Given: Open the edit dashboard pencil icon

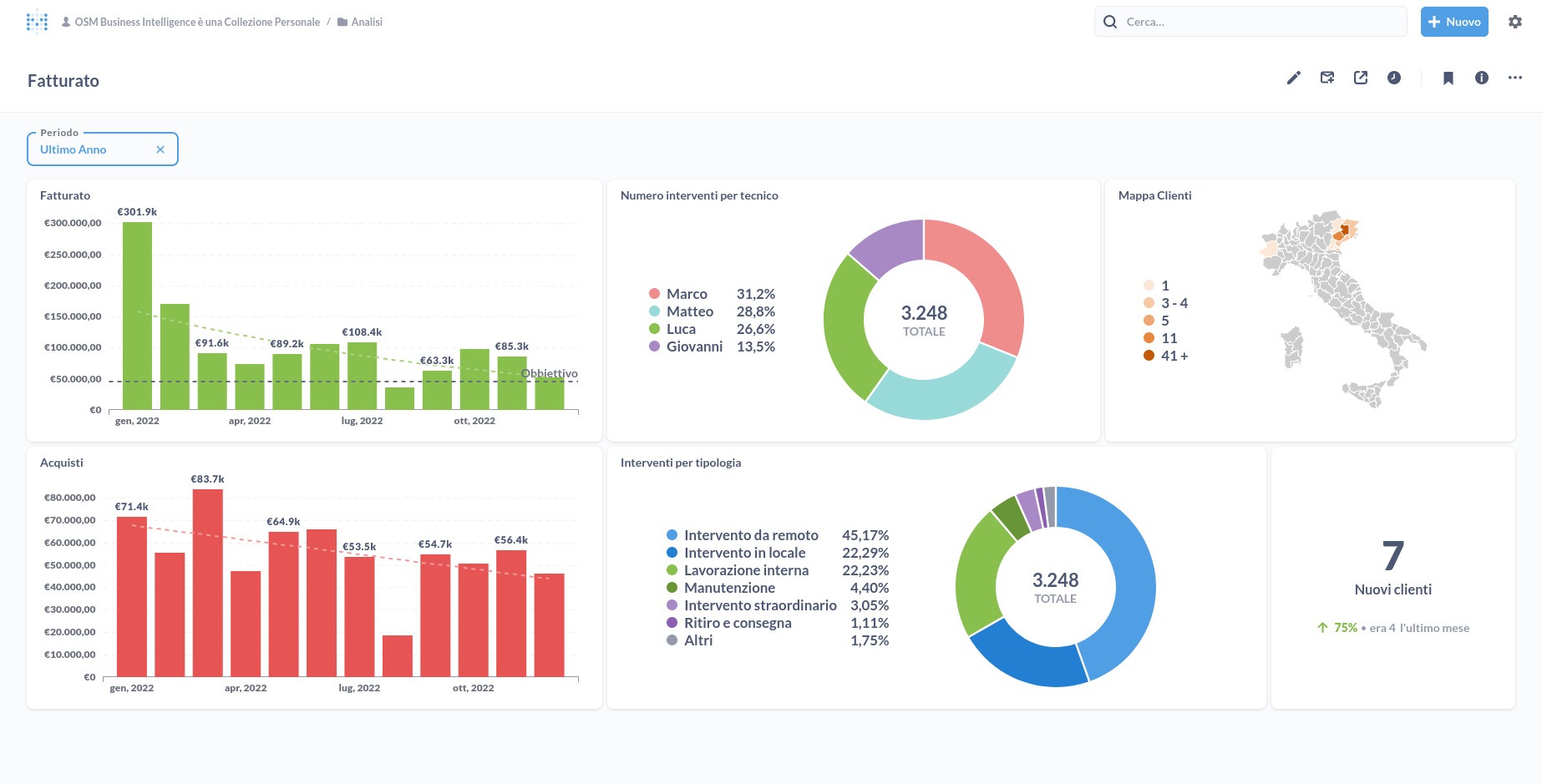Looking at the screenshot, I should click(1294, 78).
